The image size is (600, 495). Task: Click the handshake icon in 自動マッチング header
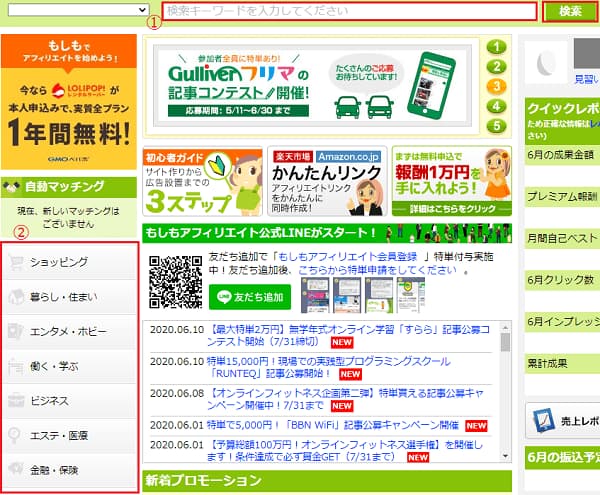[x=11, y=187]
